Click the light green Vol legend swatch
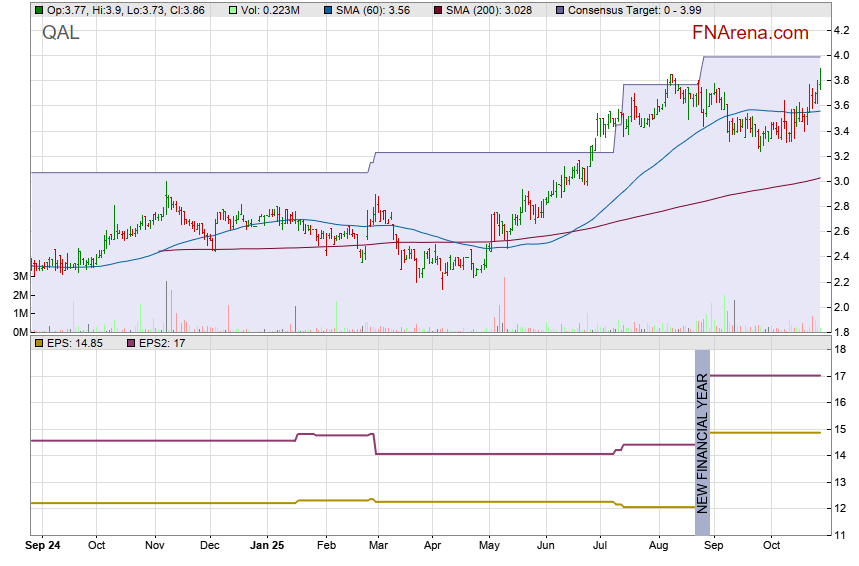 tap(232, 9)
